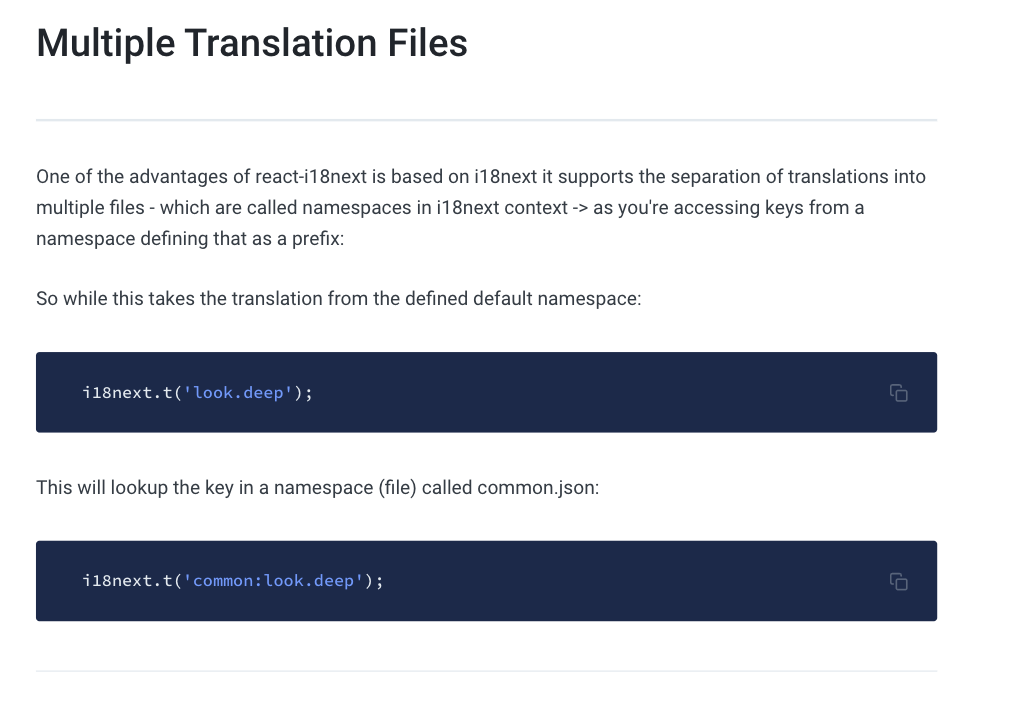Copy the 'common:look.deep' code snippet
The image size is (1017, 703).
(898, 581)
